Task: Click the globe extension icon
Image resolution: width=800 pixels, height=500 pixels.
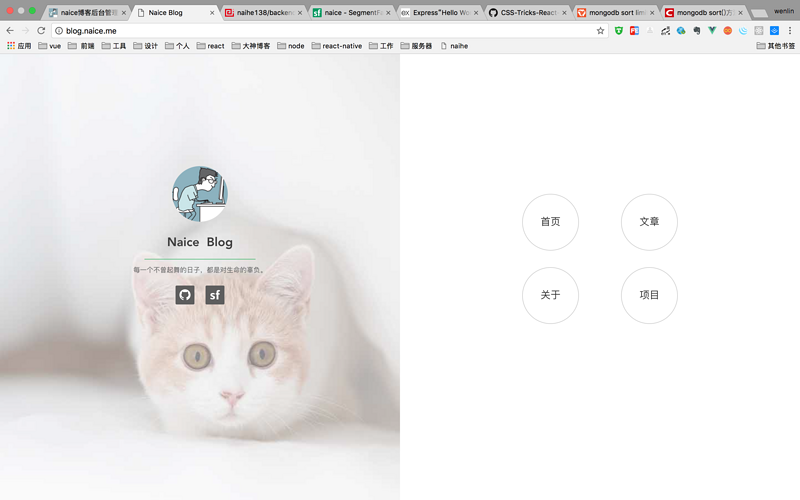Action: pos(681,31)
